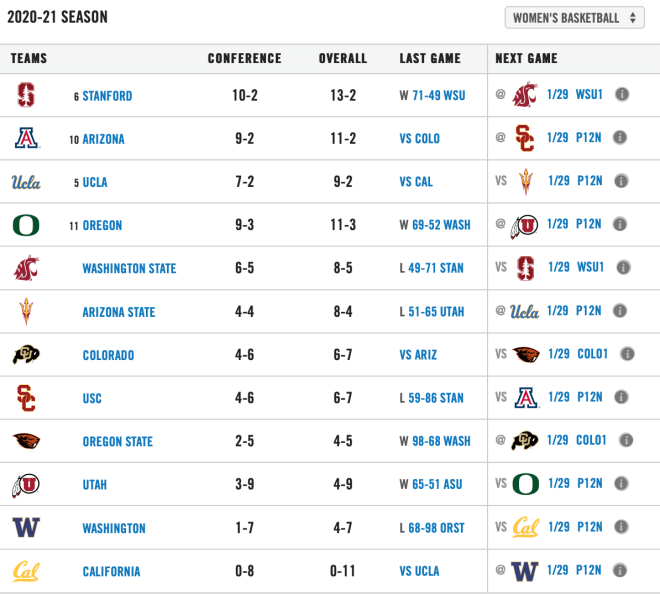This screenshot has width=660, height=594.
Task: Open the L 68-98 ORST game result
Action: pos(432,527)
